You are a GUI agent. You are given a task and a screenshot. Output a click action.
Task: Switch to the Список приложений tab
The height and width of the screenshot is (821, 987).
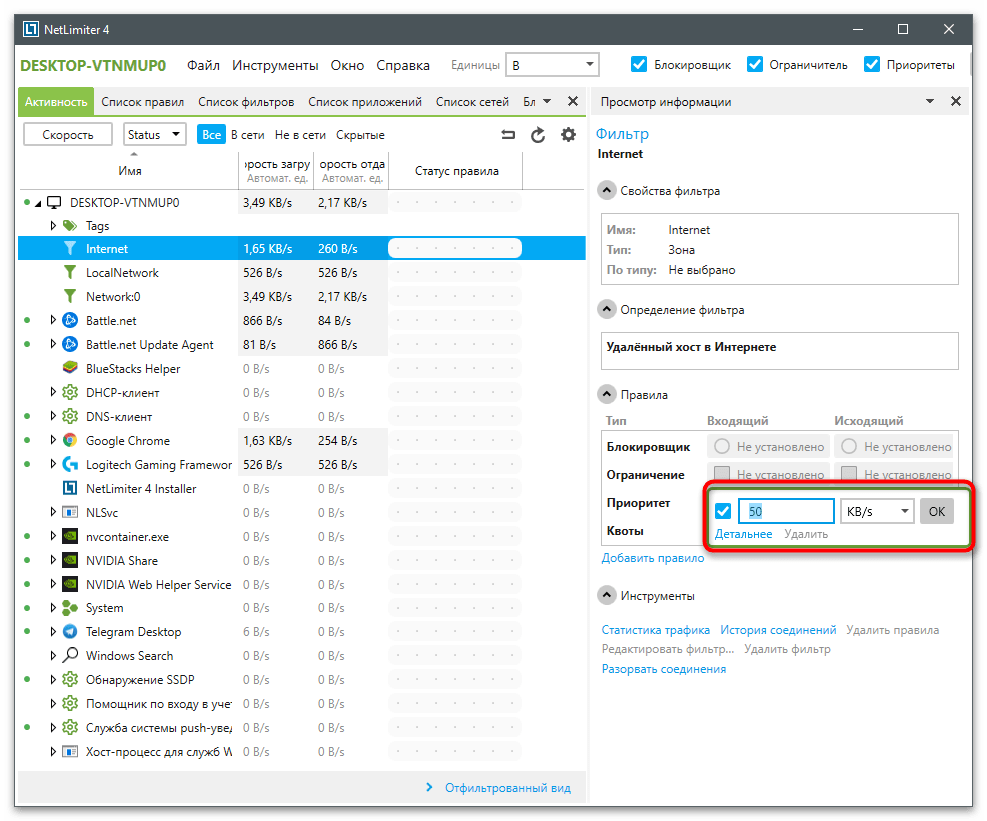[364, 101]
